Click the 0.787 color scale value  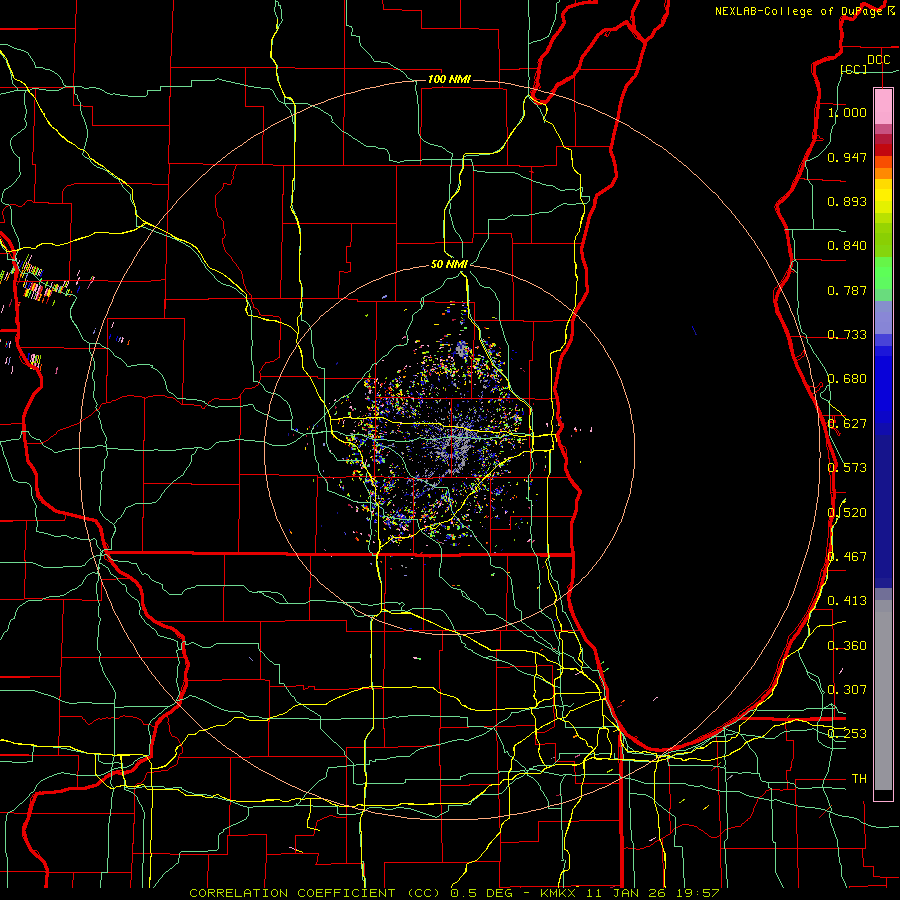tap(847, 290)
